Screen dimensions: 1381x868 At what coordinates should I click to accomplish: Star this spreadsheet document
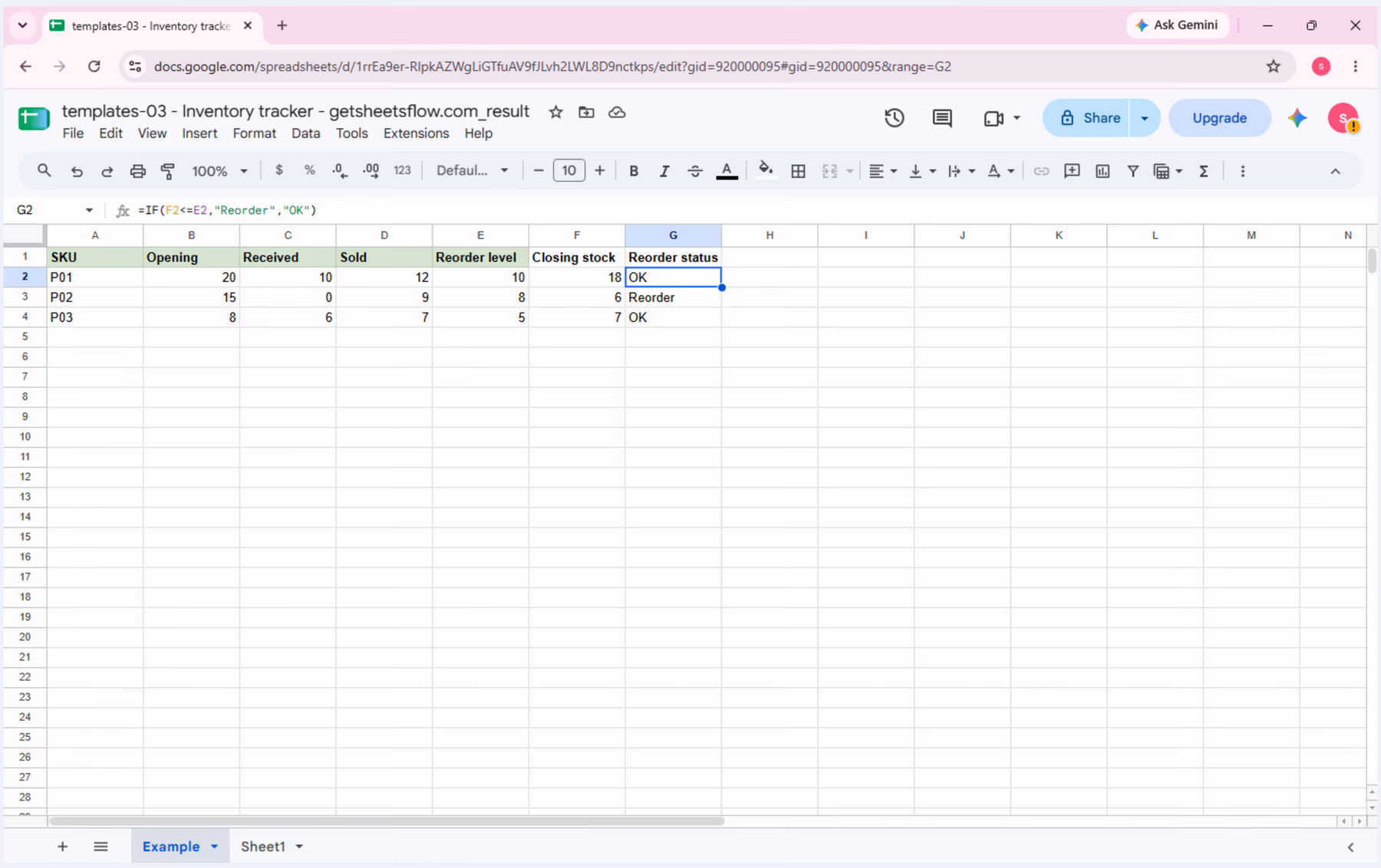[556, 112]
